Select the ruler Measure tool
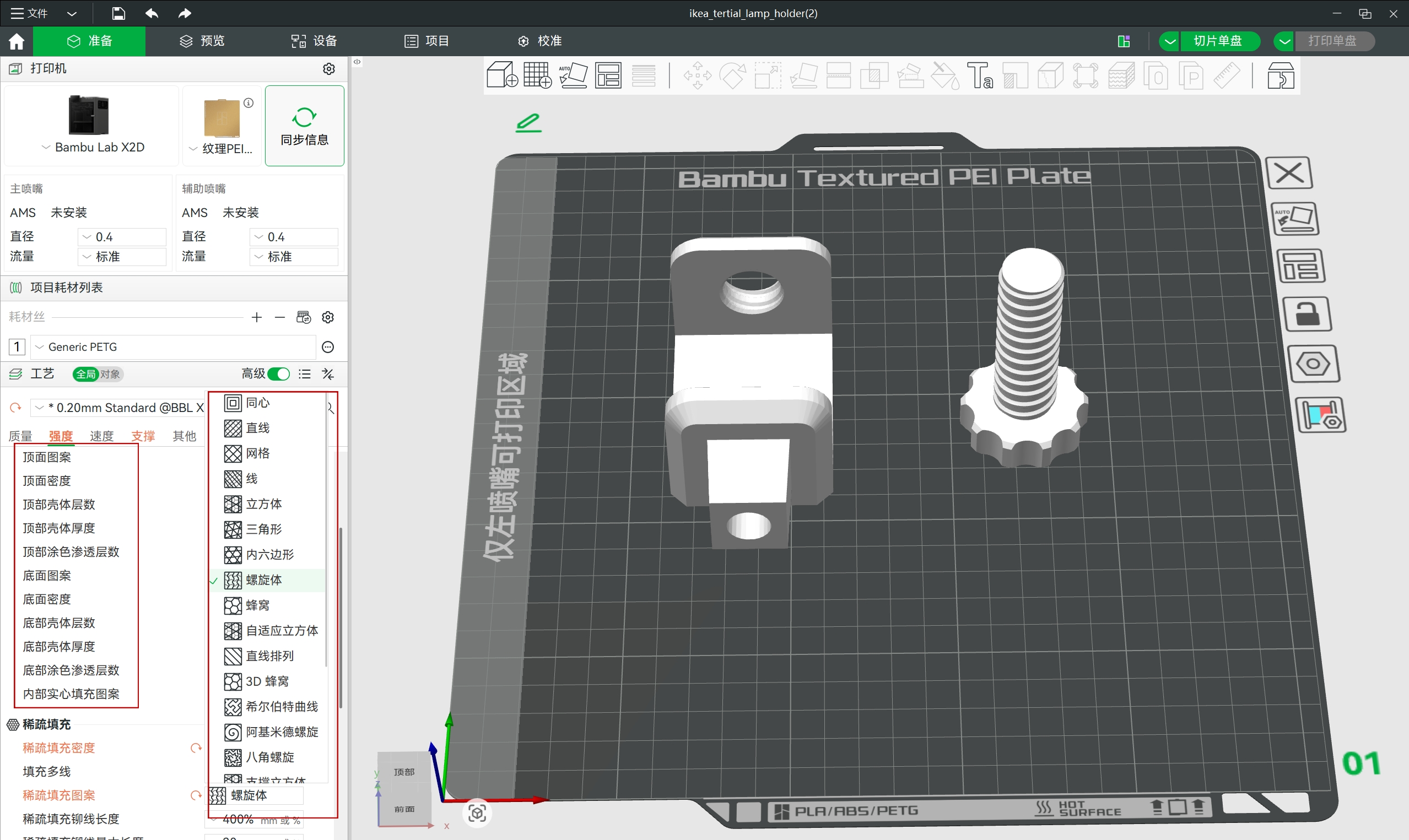Viewport: 1409px width, 840px height. point(1227,75)
